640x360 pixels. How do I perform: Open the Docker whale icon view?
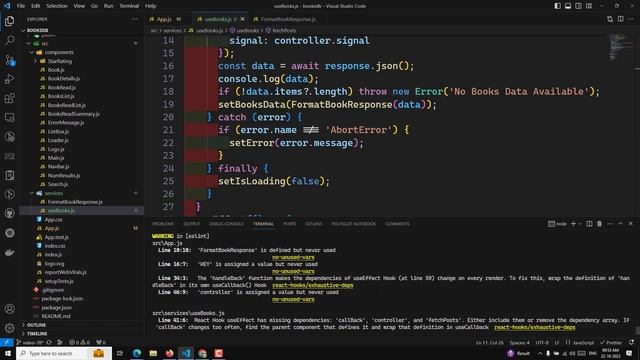pyautogui.click(x=9, y=252)
